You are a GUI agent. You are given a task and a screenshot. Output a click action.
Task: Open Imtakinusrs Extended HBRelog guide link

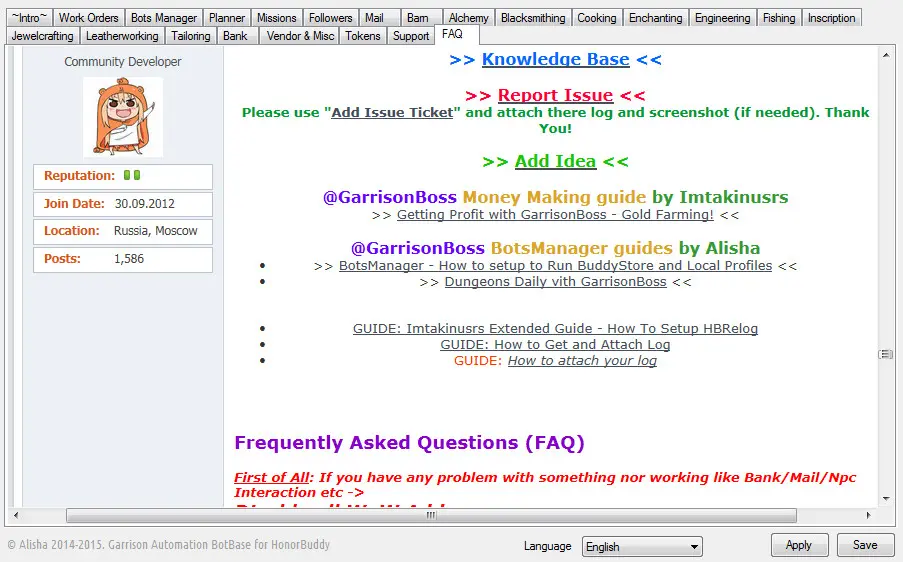[x=555, y=328]
